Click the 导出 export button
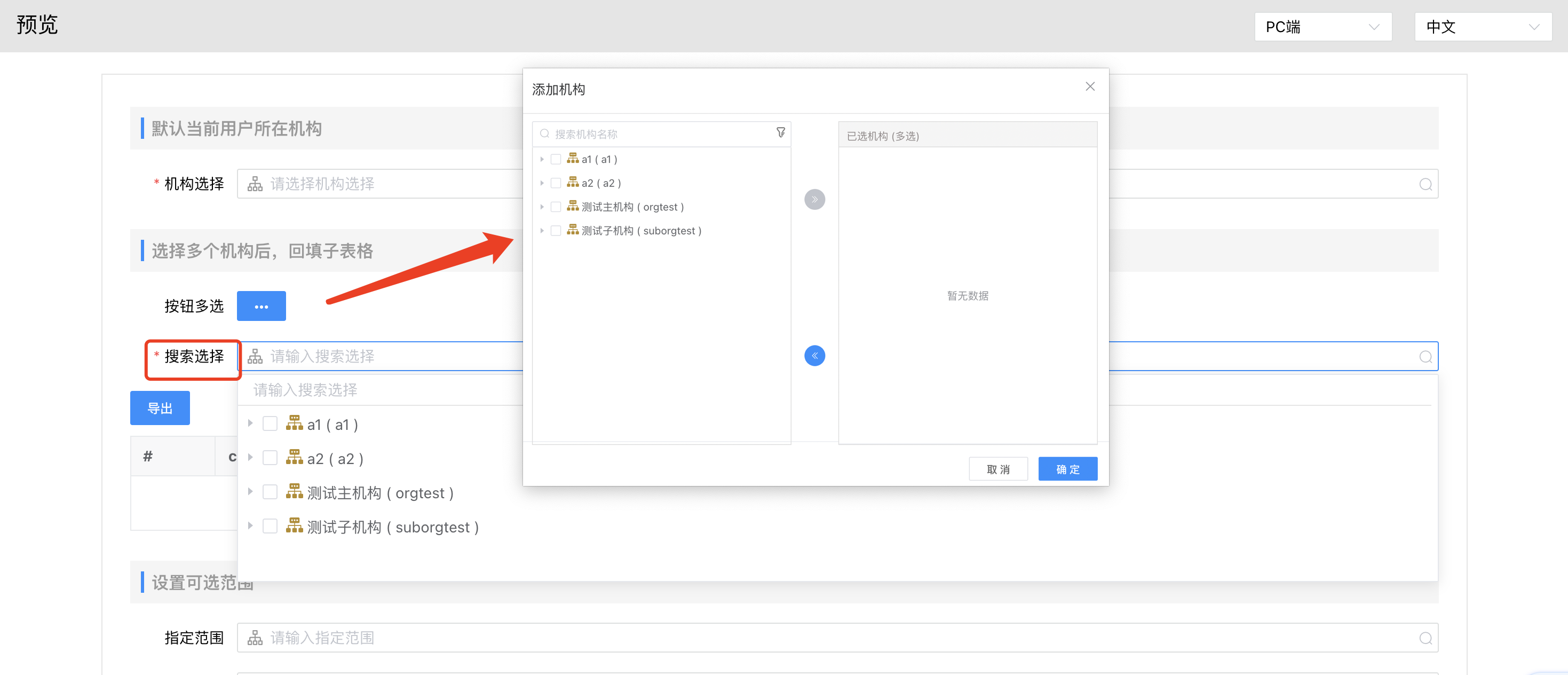Screen dimensions: 1568x675 point(160,408)
